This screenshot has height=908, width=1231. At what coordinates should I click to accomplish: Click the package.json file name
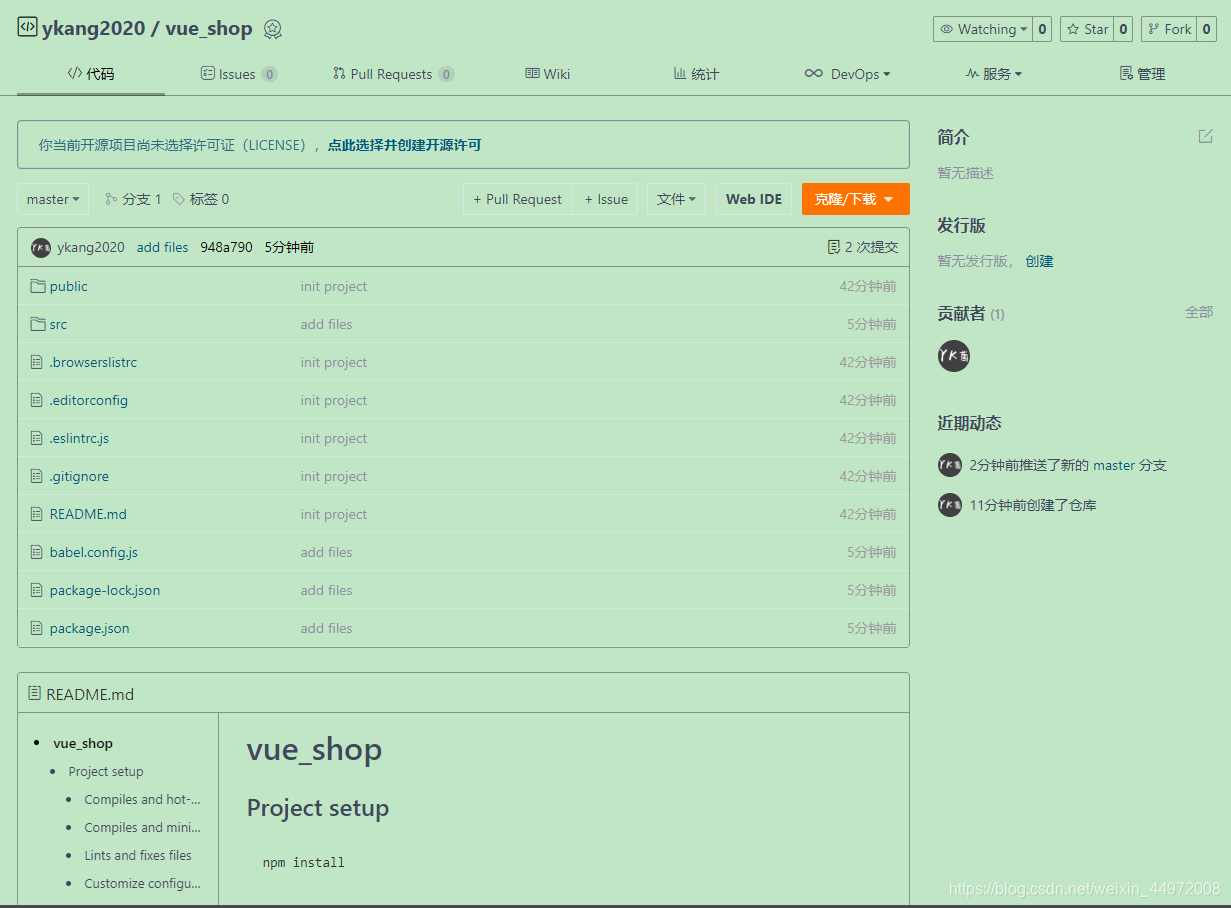click(90, 628)
